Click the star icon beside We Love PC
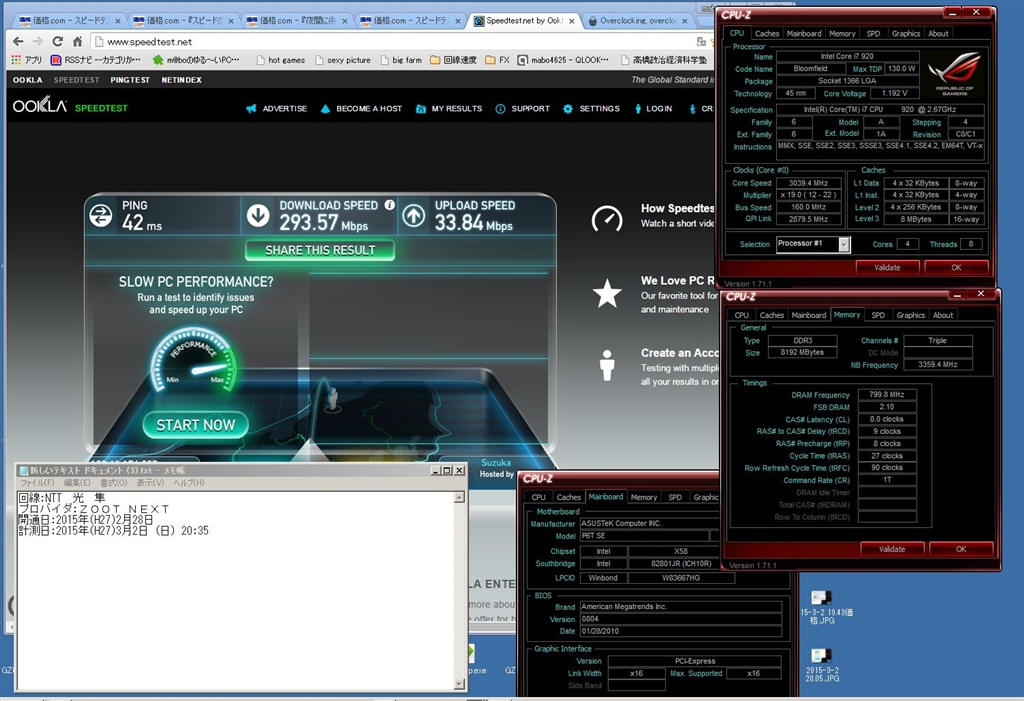The width and height of the screenshot is (1024, 701). coord(607,293)
